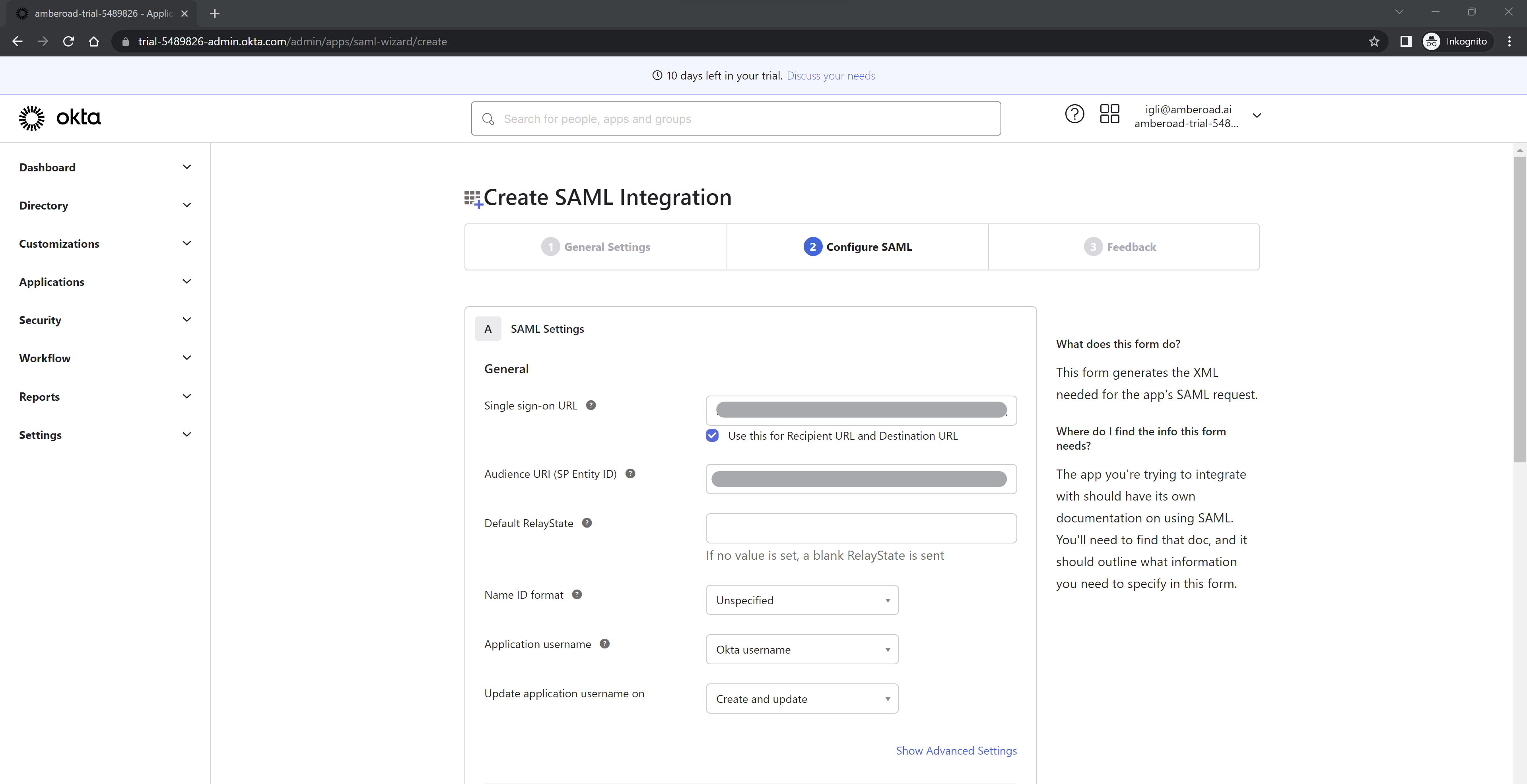Open a new browser tab
Screen dimensions: 1527x784
point(215,13)
